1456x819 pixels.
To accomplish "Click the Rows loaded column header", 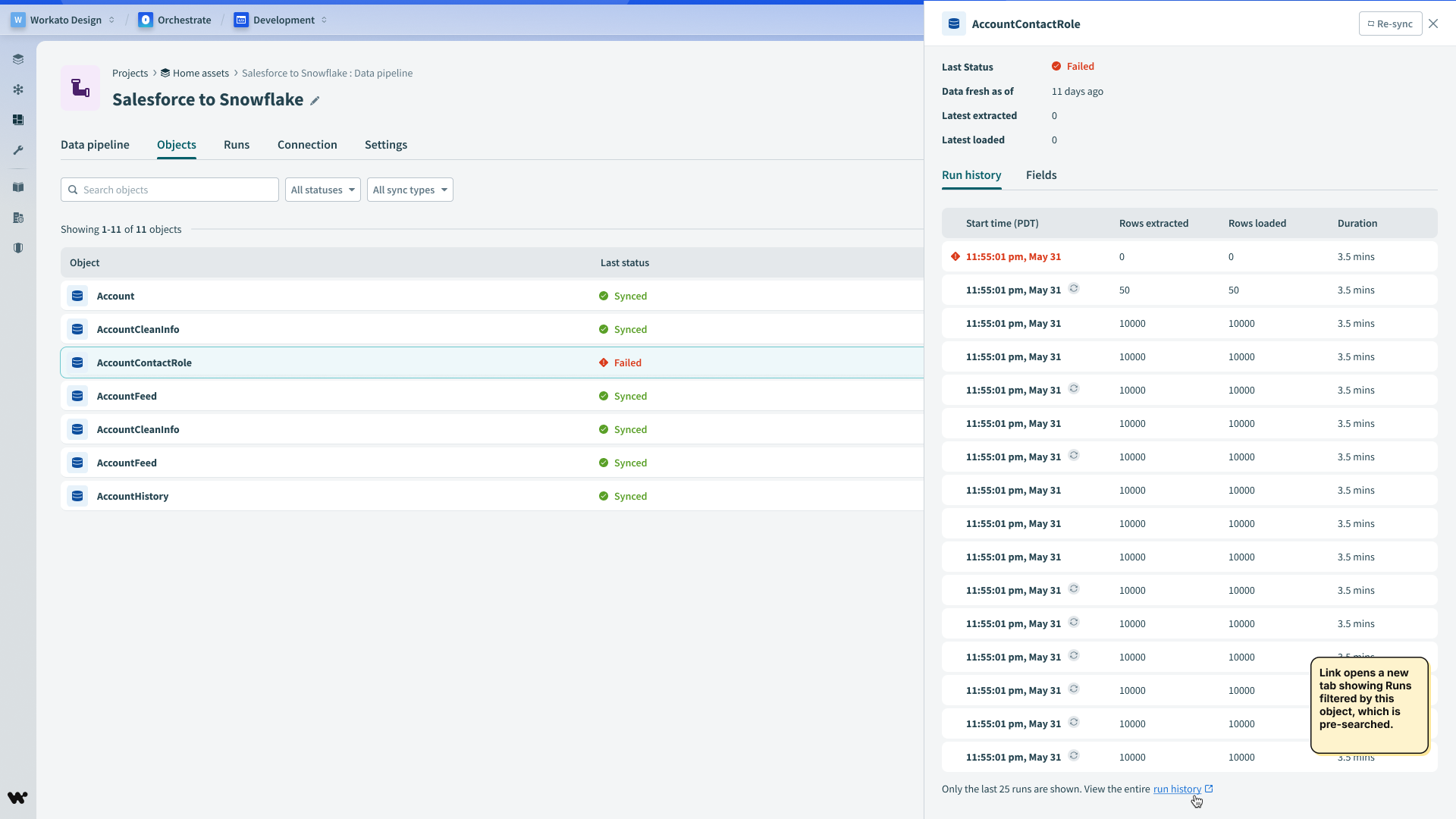I will coord(1257,223).
